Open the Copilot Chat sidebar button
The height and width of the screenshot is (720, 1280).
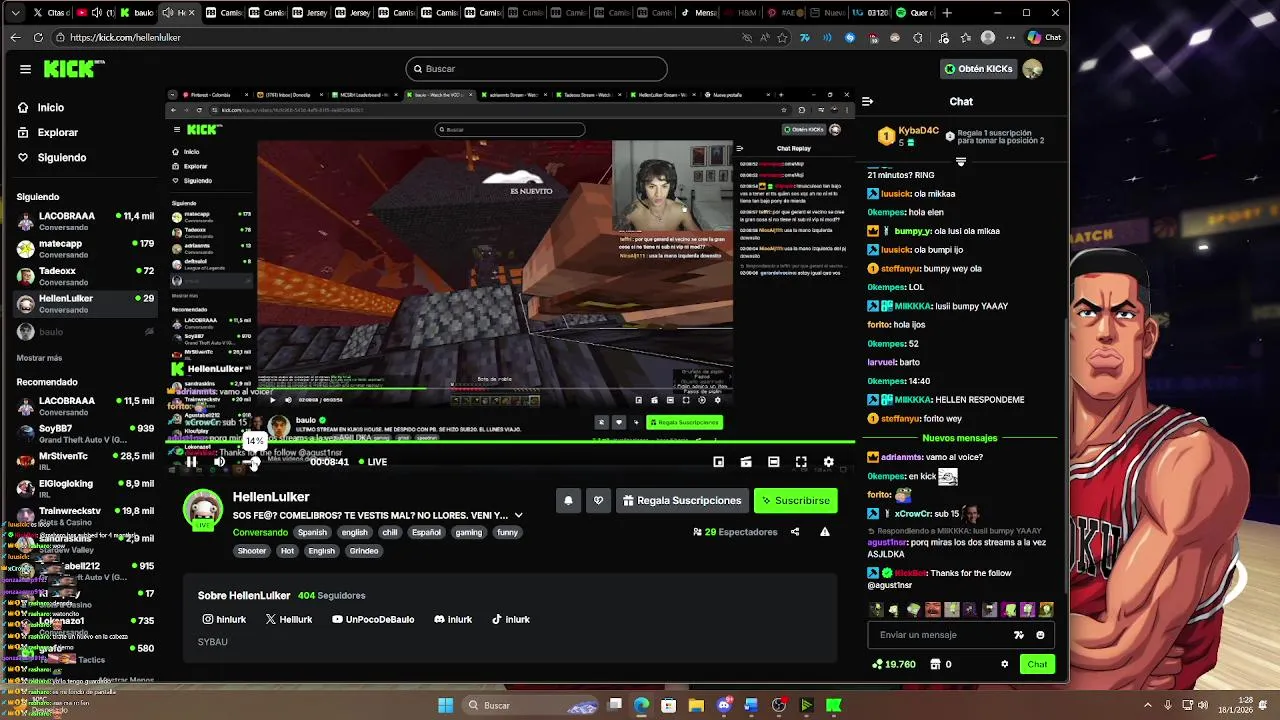click(1044, 37)
